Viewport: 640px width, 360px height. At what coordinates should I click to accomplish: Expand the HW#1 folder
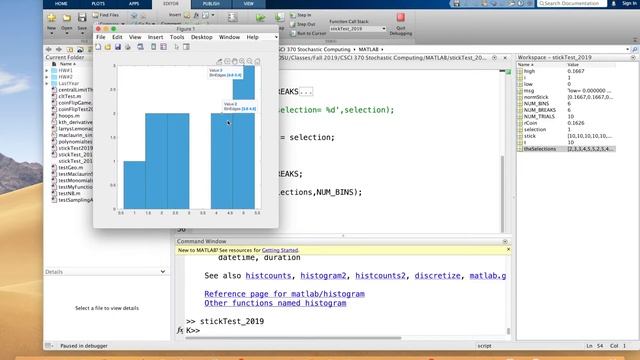coord(47,71)
